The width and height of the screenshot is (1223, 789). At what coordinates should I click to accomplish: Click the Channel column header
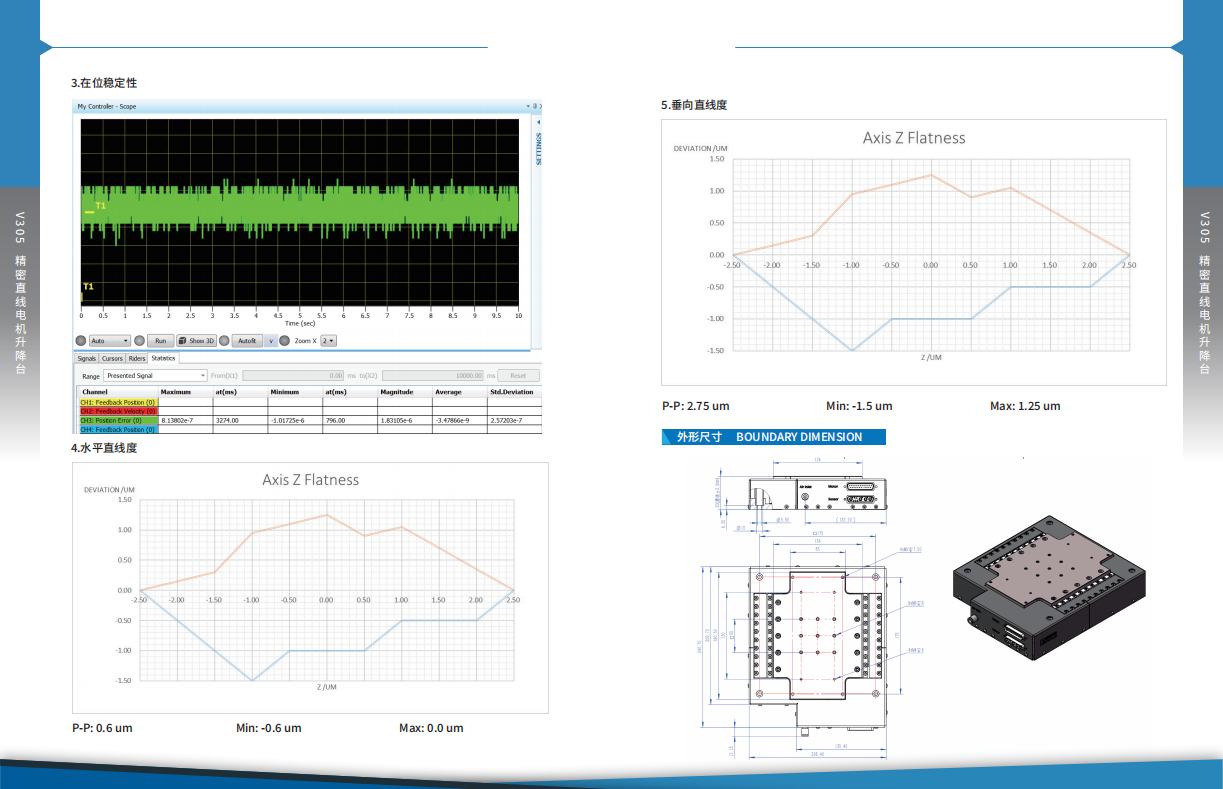(118, 392)
